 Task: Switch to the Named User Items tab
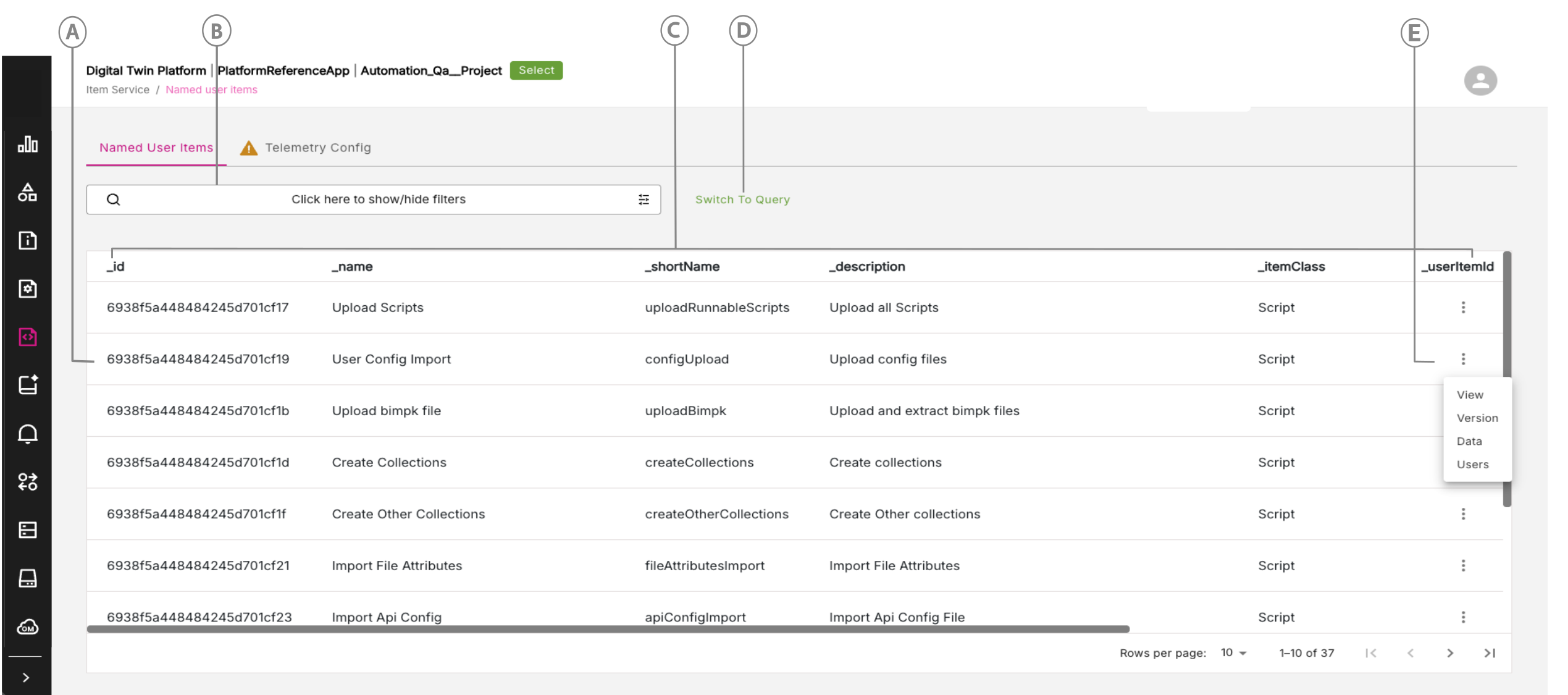[156, 148]
